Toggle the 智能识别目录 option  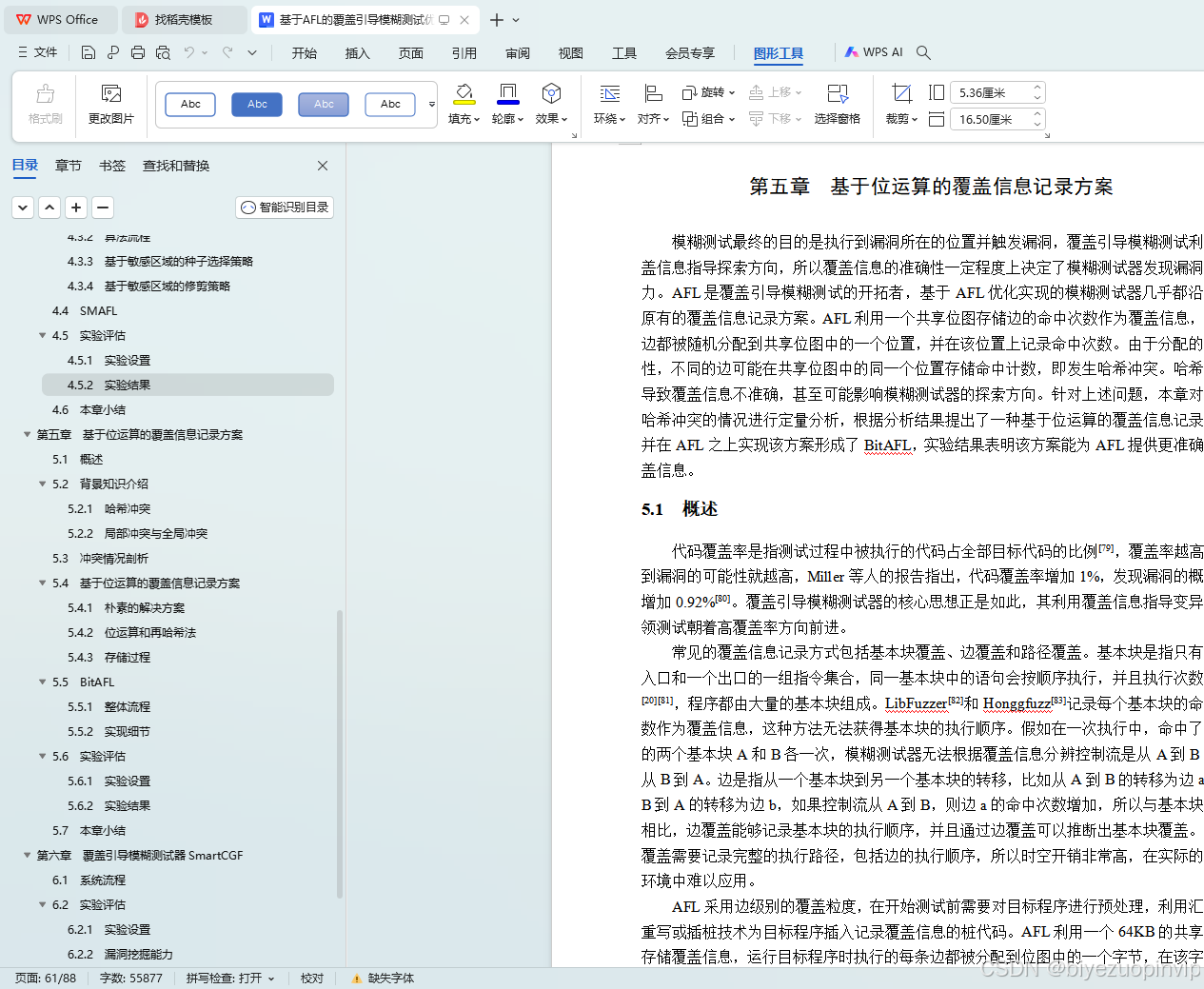[284, 207]
